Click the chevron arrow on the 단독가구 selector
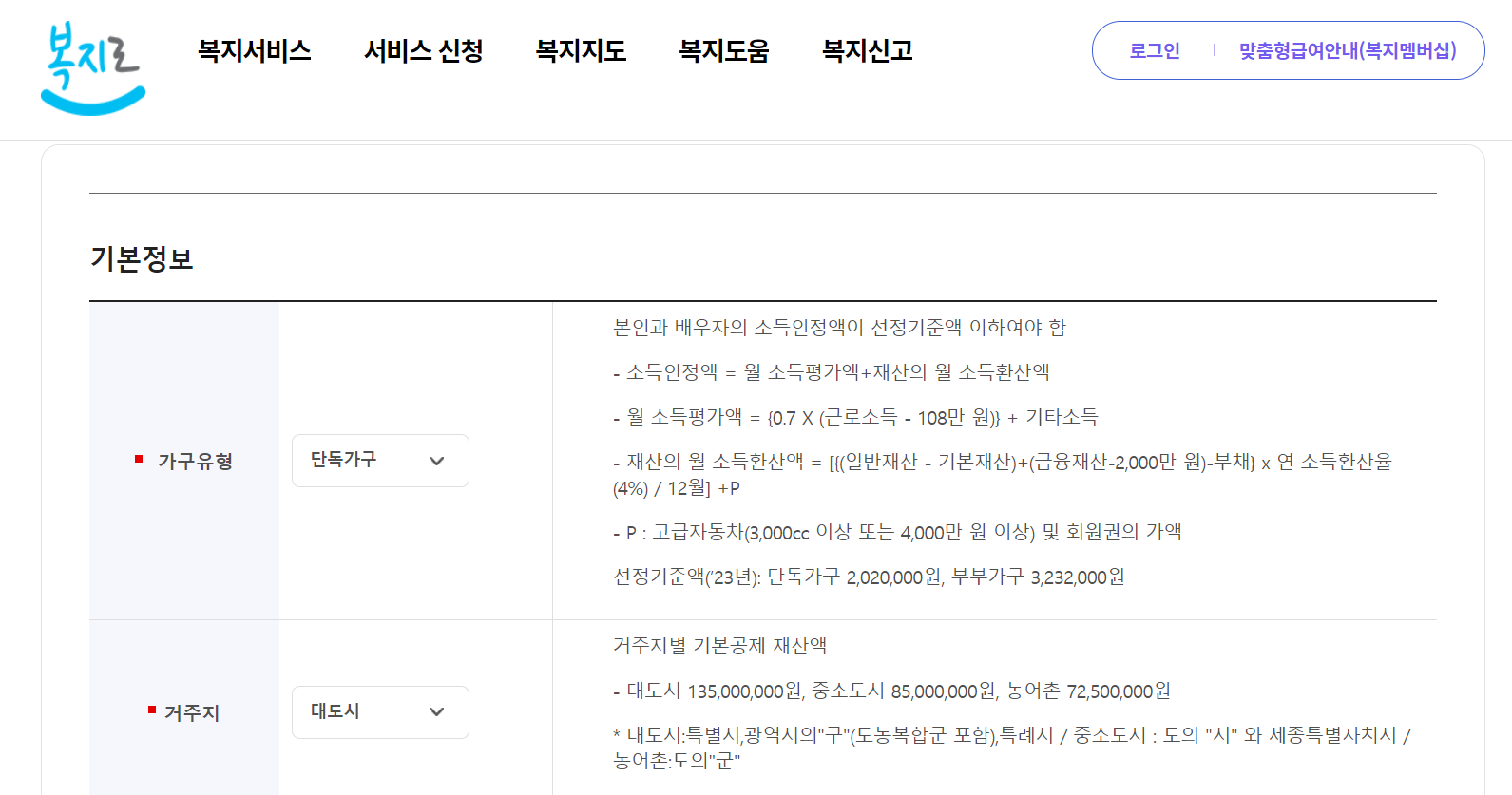The width and height of the screenshot is (1512, 795). [x=437, y=461]
